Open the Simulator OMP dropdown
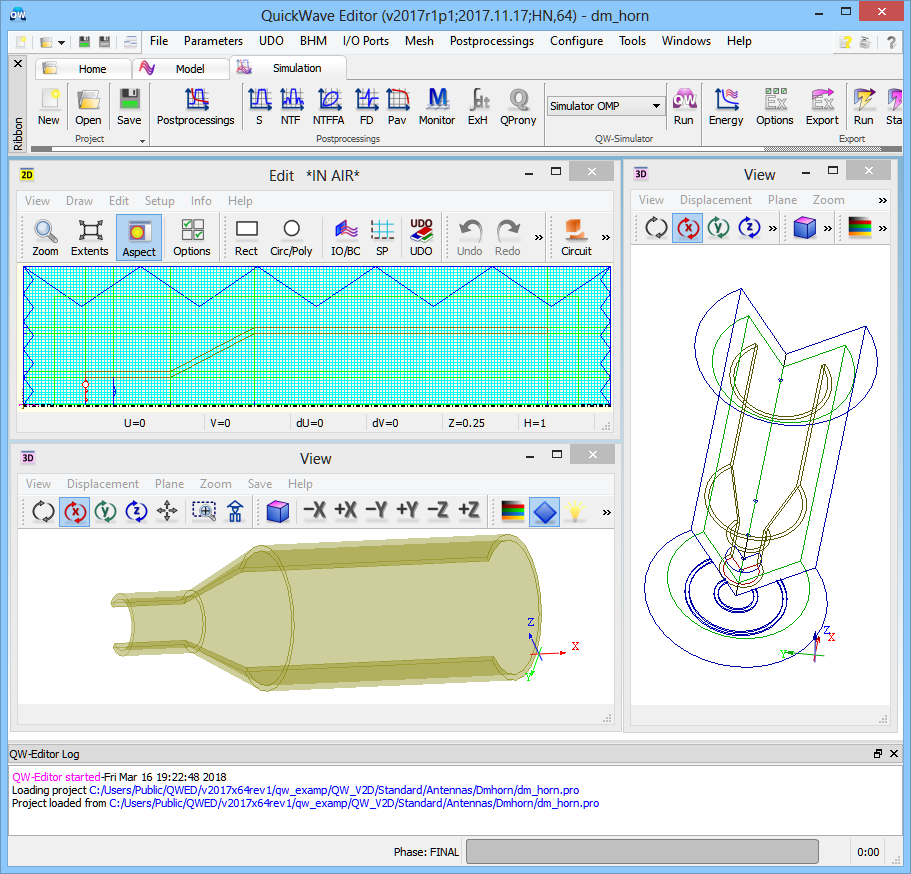 656,106
